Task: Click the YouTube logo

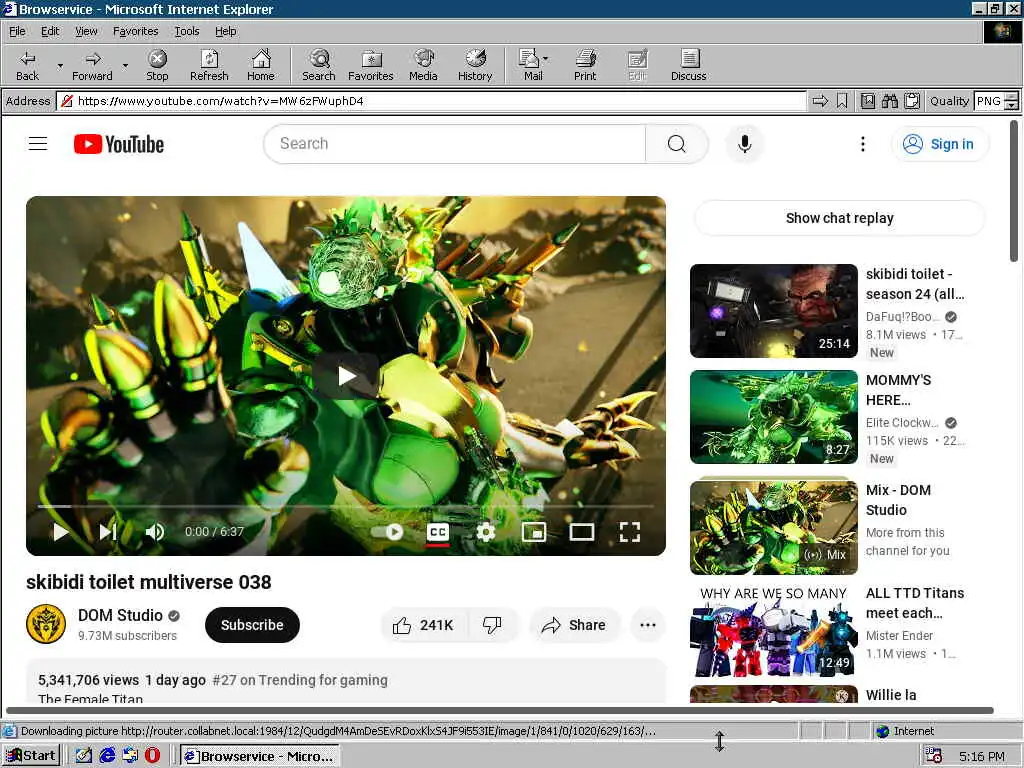Action: [x=119, y=144]
